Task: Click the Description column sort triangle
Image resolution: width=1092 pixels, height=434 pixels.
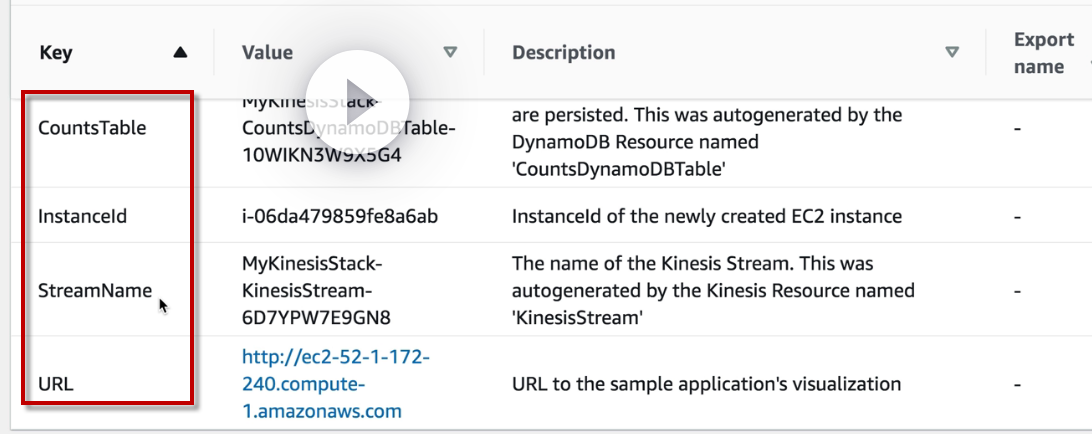Action: (952, 52)
